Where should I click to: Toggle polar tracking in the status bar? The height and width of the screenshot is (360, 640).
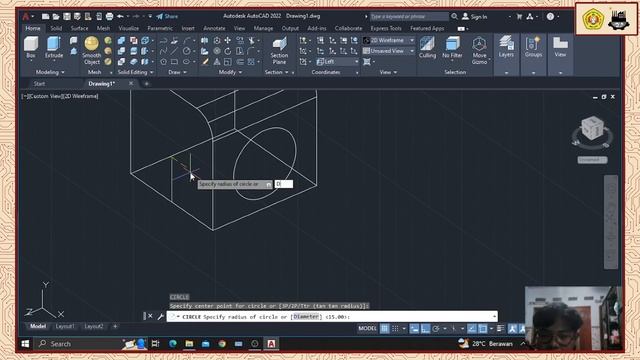(x=436, y=329)
